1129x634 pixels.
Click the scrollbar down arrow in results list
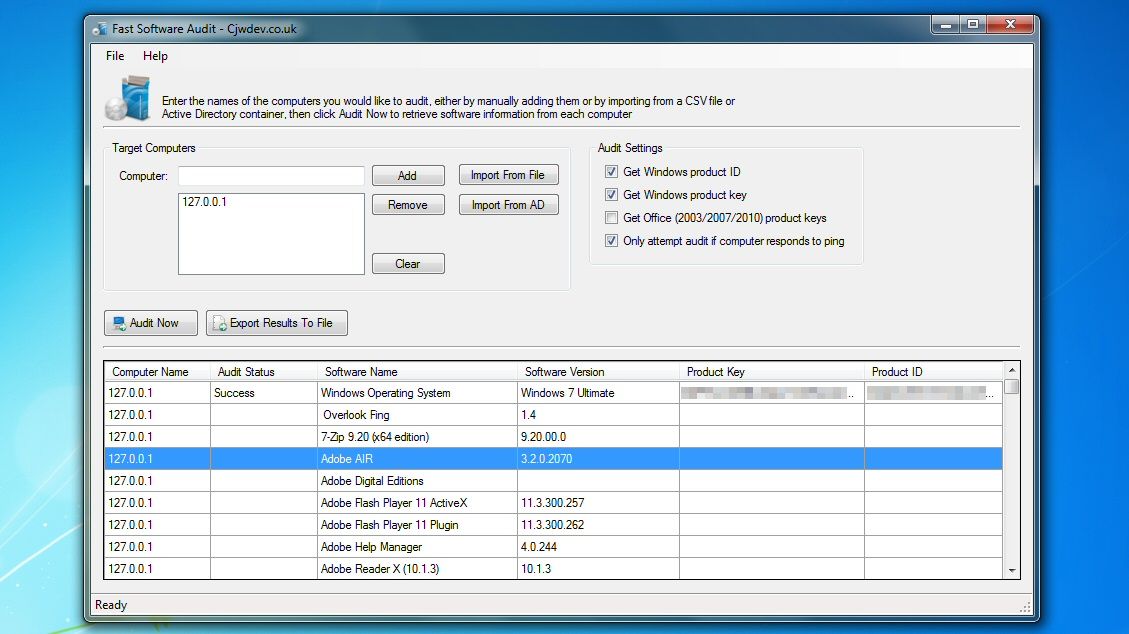[x=1010, y=569]
